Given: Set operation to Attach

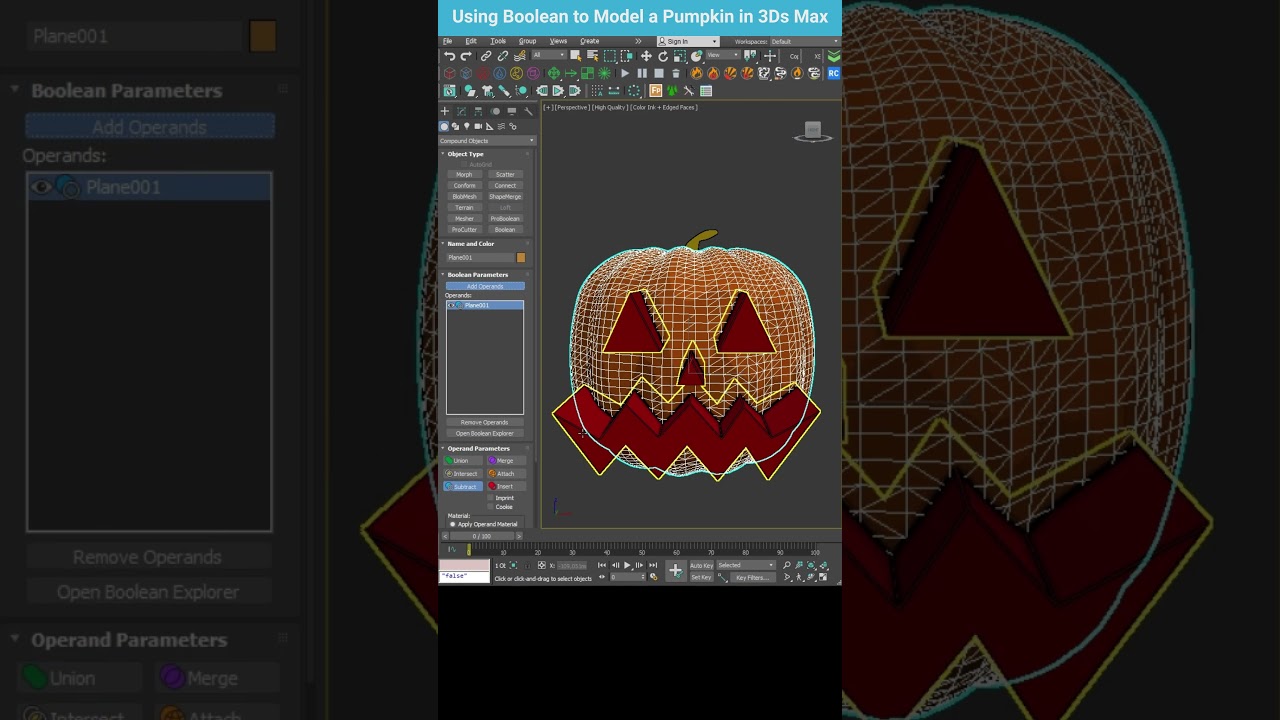Looking at the screenshot, I should point(506,474).
